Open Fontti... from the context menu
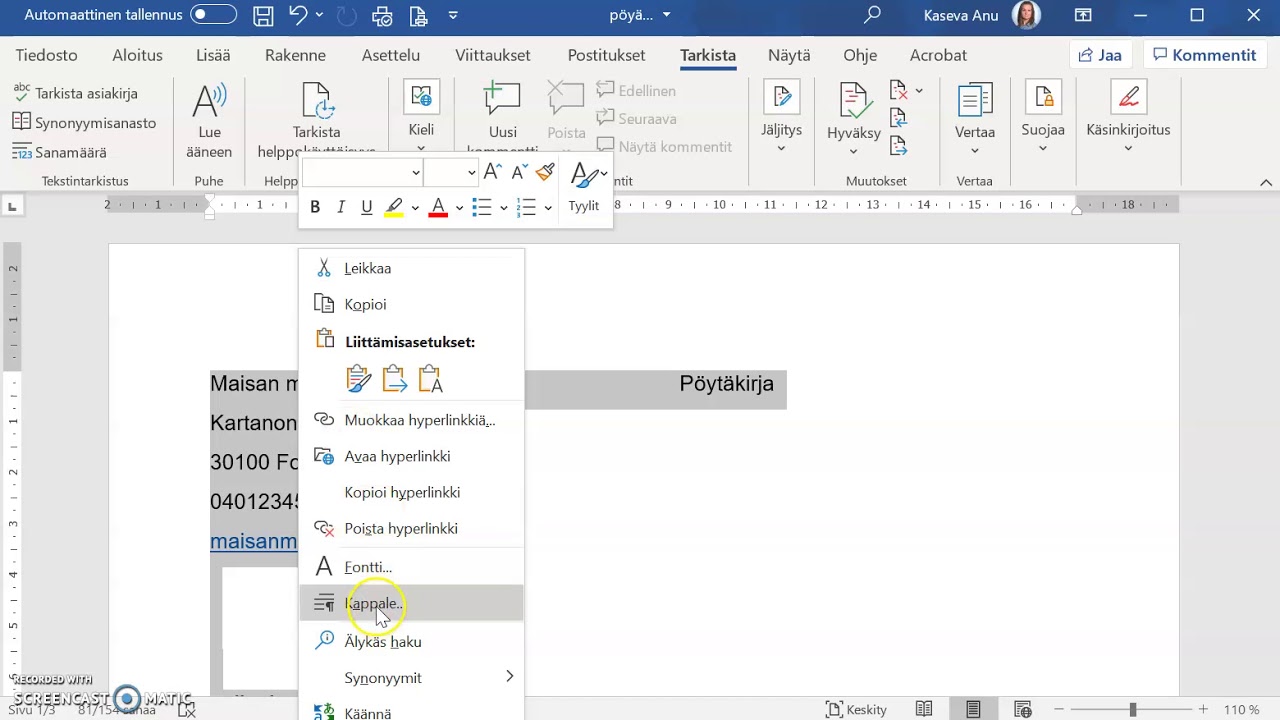Viewport: 1280px width, 720px height. tap(411, 567)
